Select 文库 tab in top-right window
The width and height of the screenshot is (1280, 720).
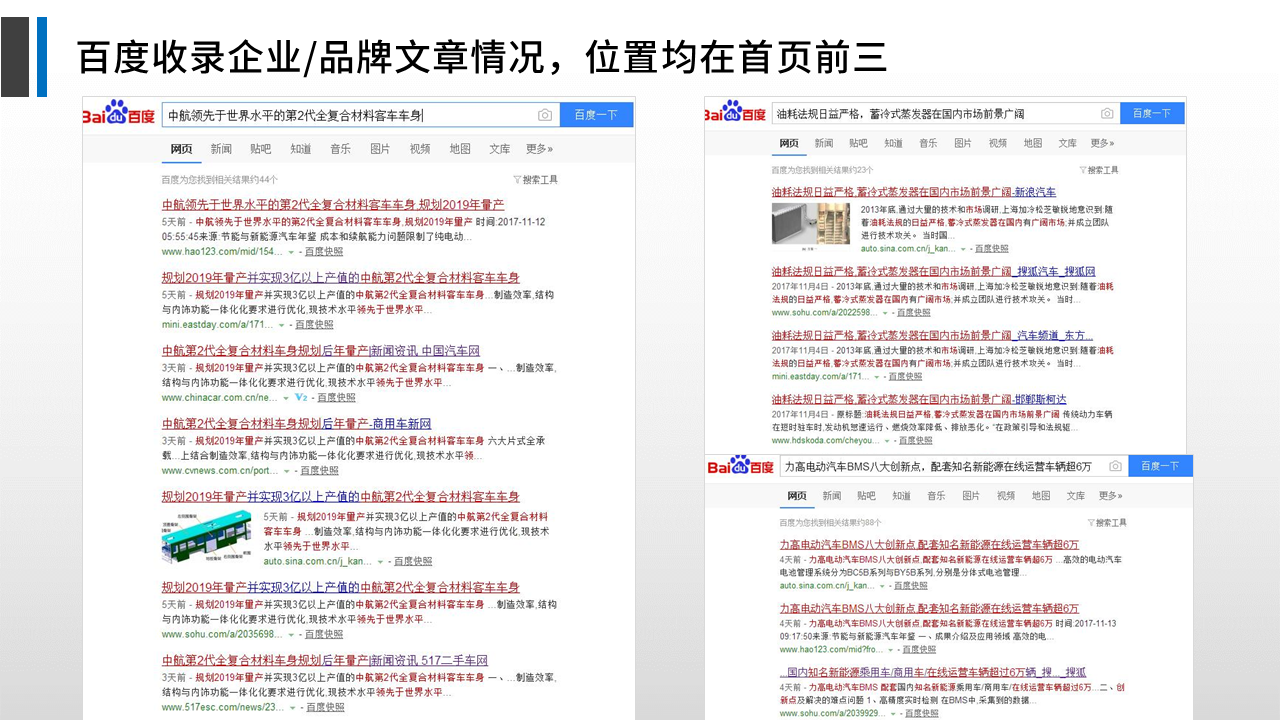click(x=1068, y=143)
